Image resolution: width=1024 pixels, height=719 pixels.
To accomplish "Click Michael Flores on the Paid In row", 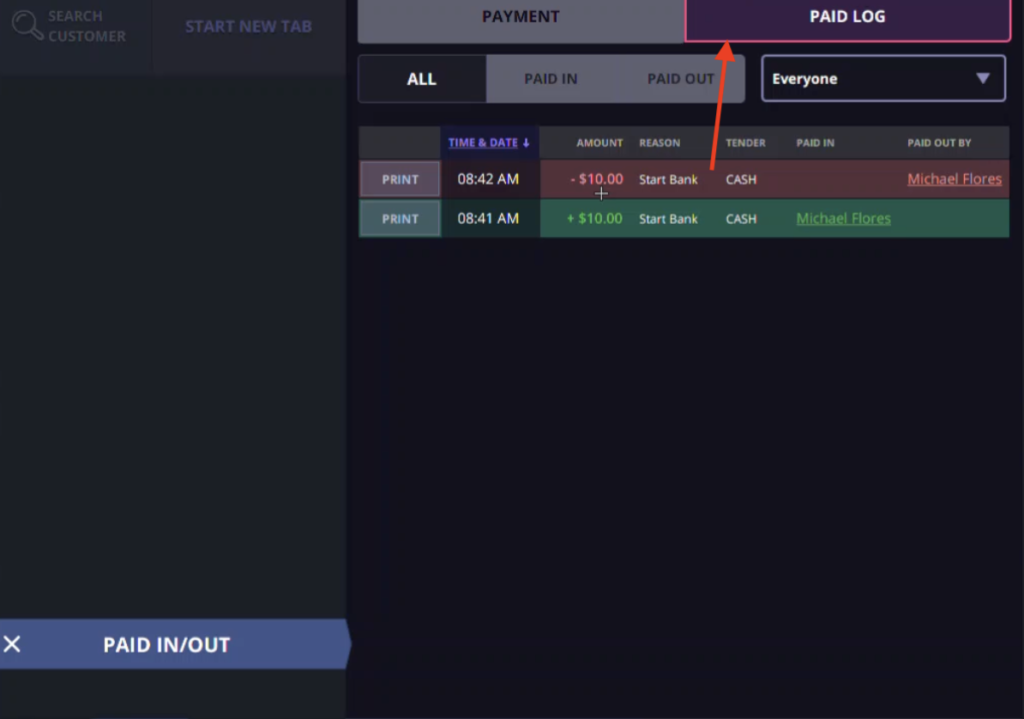I will pos(842,218).
